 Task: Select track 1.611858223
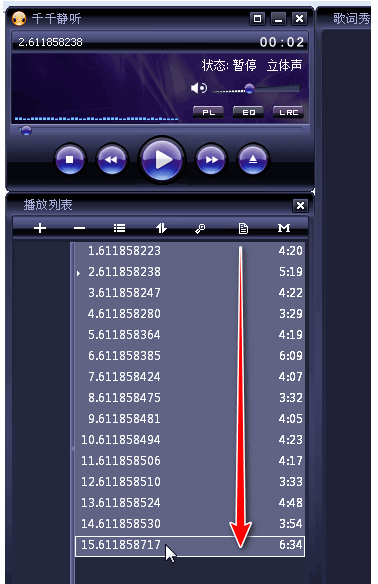[190, 251]
